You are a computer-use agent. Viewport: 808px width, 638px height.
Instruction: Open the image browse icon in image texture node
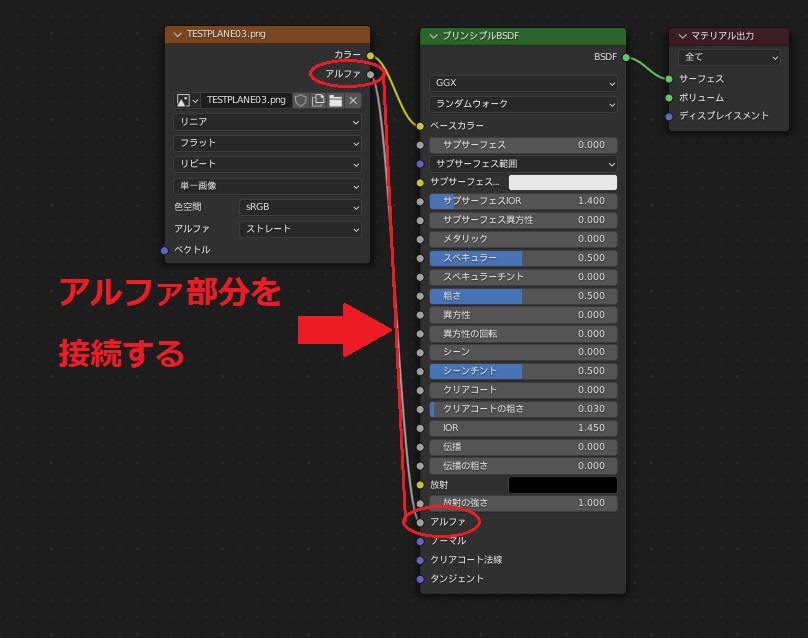pos(187,100)
